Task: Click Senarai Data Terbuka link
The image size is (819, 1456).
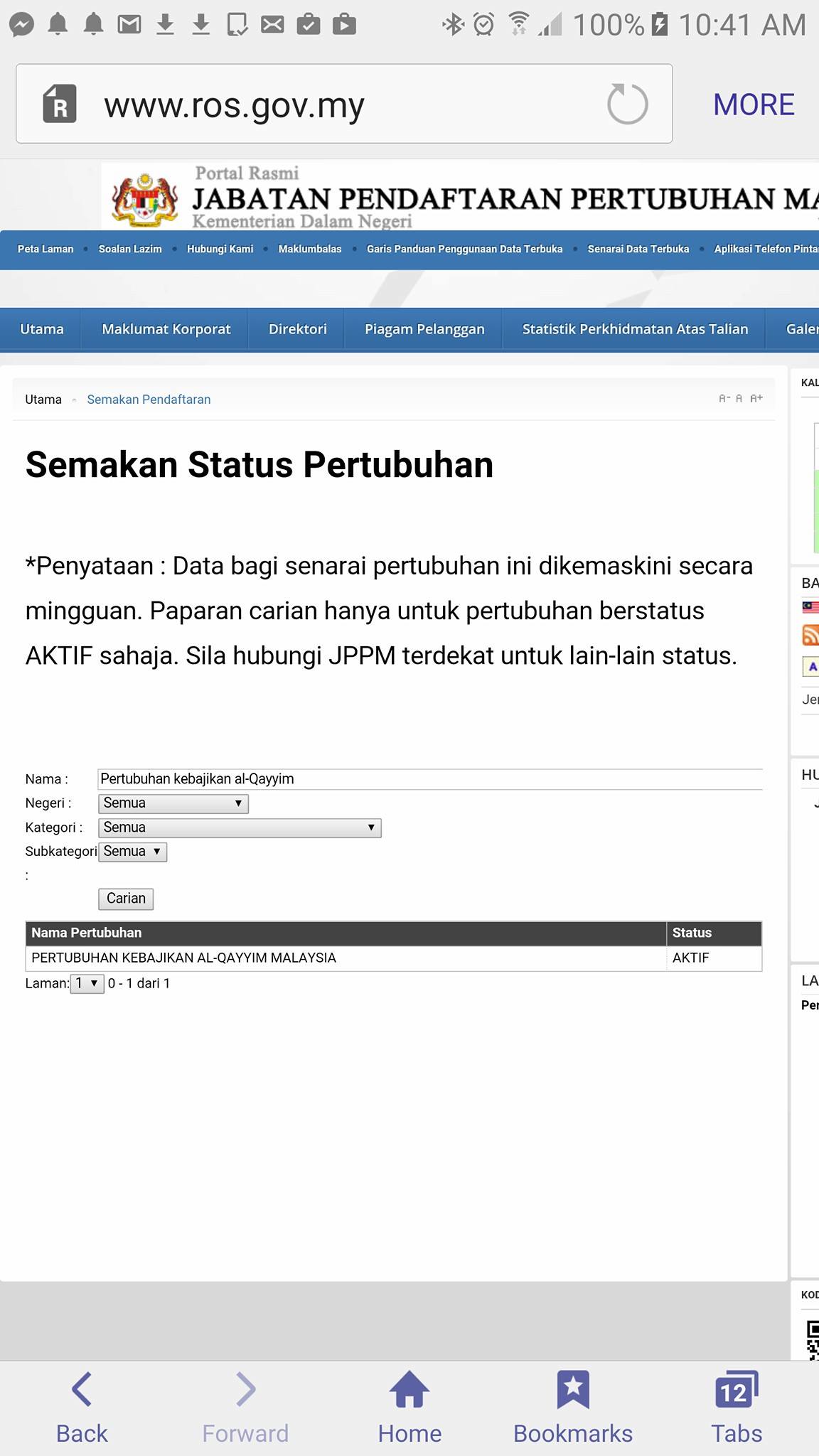Action: [x=638, y=249]
